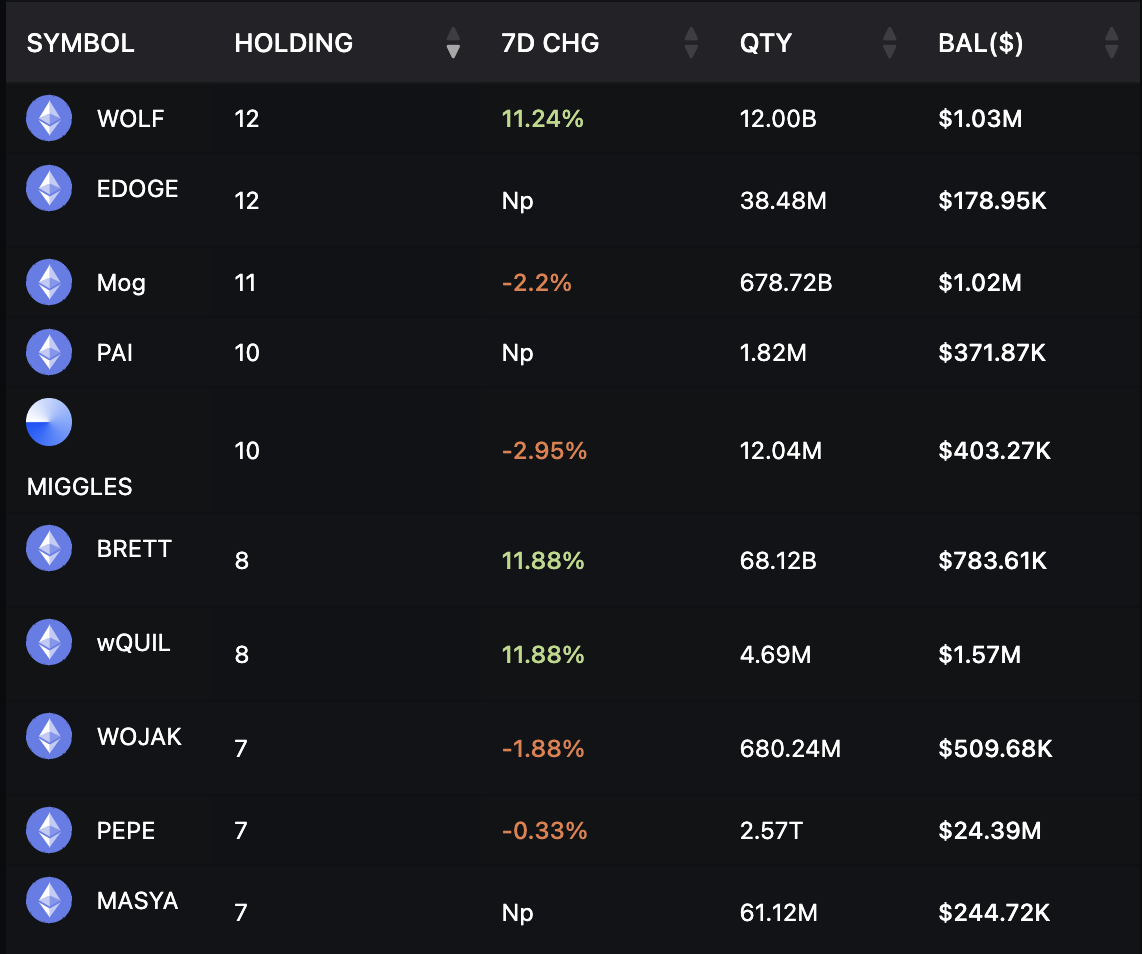Click the $509.68K balance for WOJAK
Image resolution: width=1142 pixels, height=954 pixels.
pos(995,748)
